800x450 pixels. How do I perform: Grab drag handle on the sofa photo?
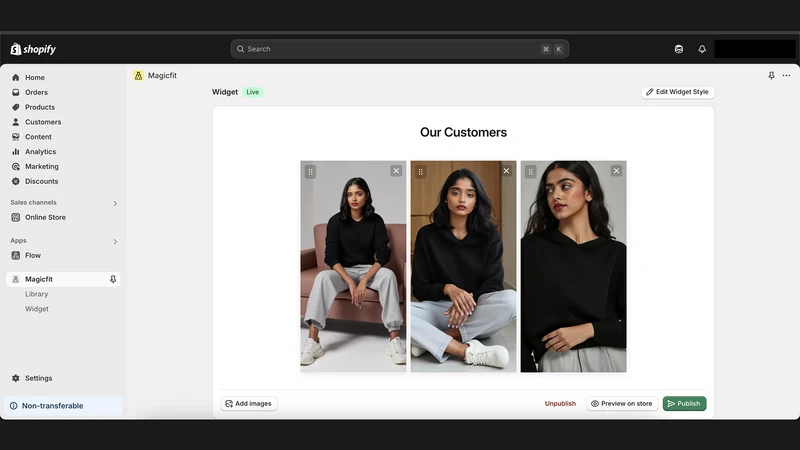tap(310, 171)
